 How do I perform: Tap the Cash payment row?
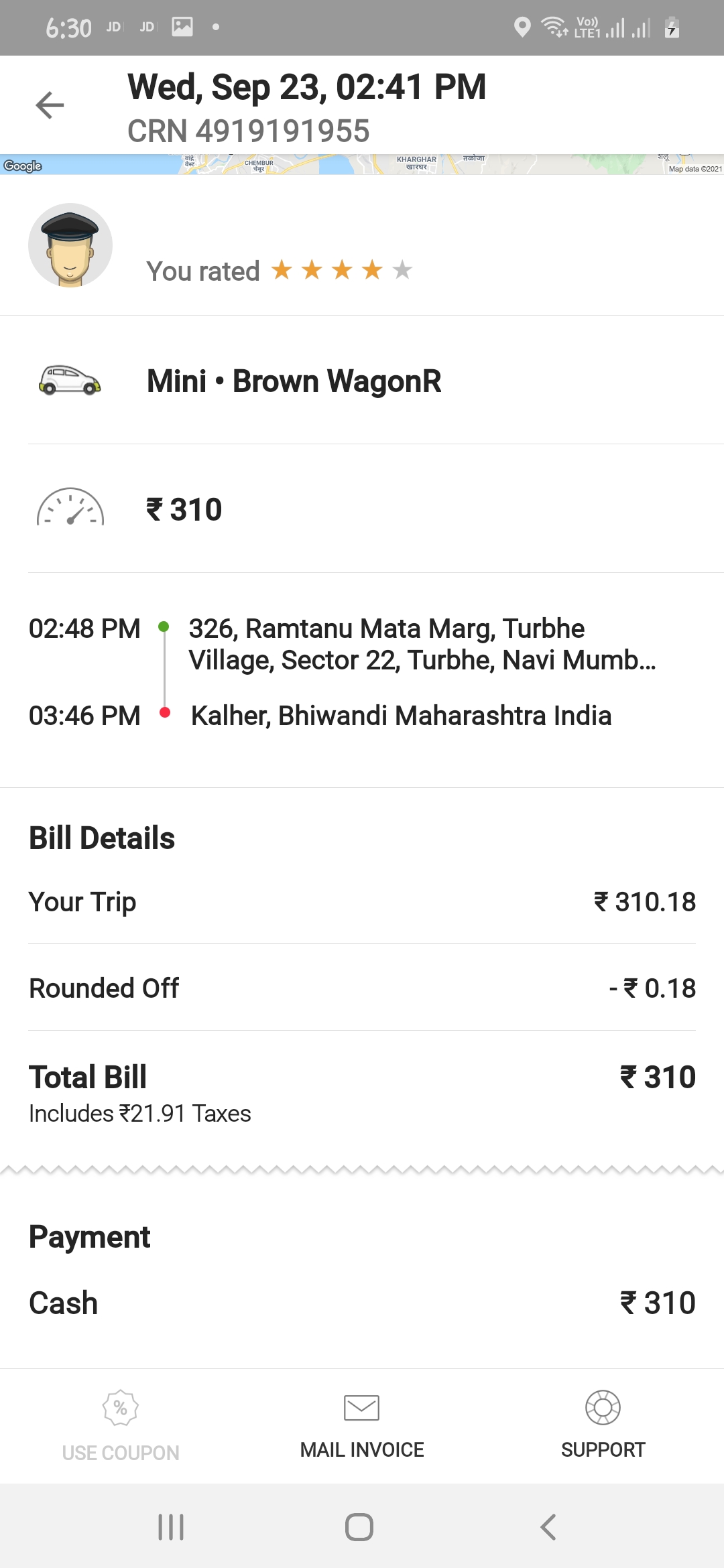point(362,1303)
